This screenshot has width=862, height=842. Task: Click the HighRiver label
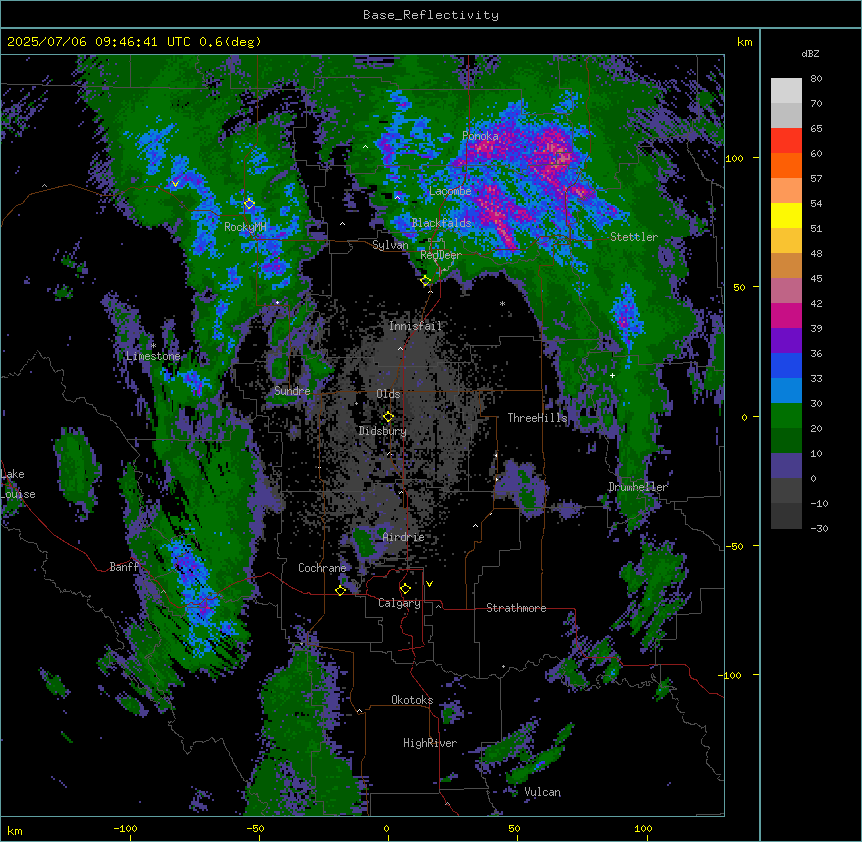(x=430, y=743)
